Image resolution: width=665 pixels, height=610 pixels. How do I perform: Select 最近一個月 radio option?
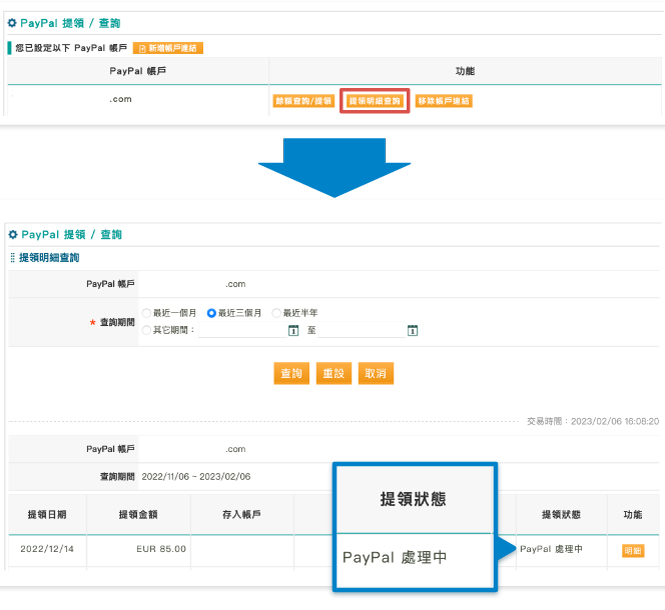[x=147, y=313]
